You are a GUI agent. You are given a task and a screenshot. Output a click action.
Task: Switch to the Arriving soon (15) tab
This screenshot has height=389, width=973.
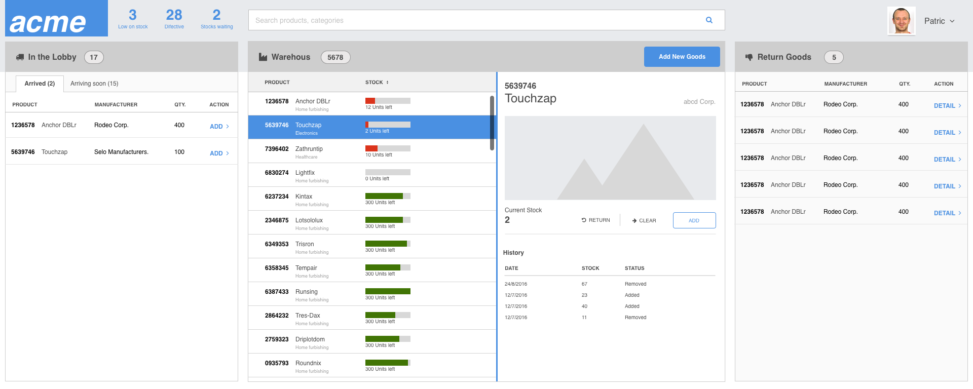point(94,83)
